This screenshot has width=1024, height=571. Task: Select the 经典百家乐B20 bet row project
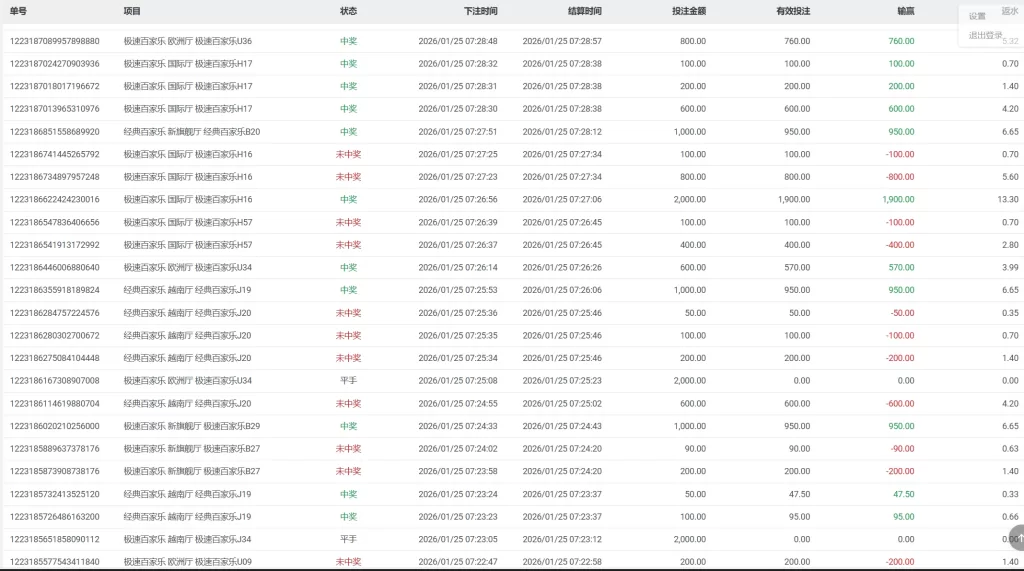192,132
